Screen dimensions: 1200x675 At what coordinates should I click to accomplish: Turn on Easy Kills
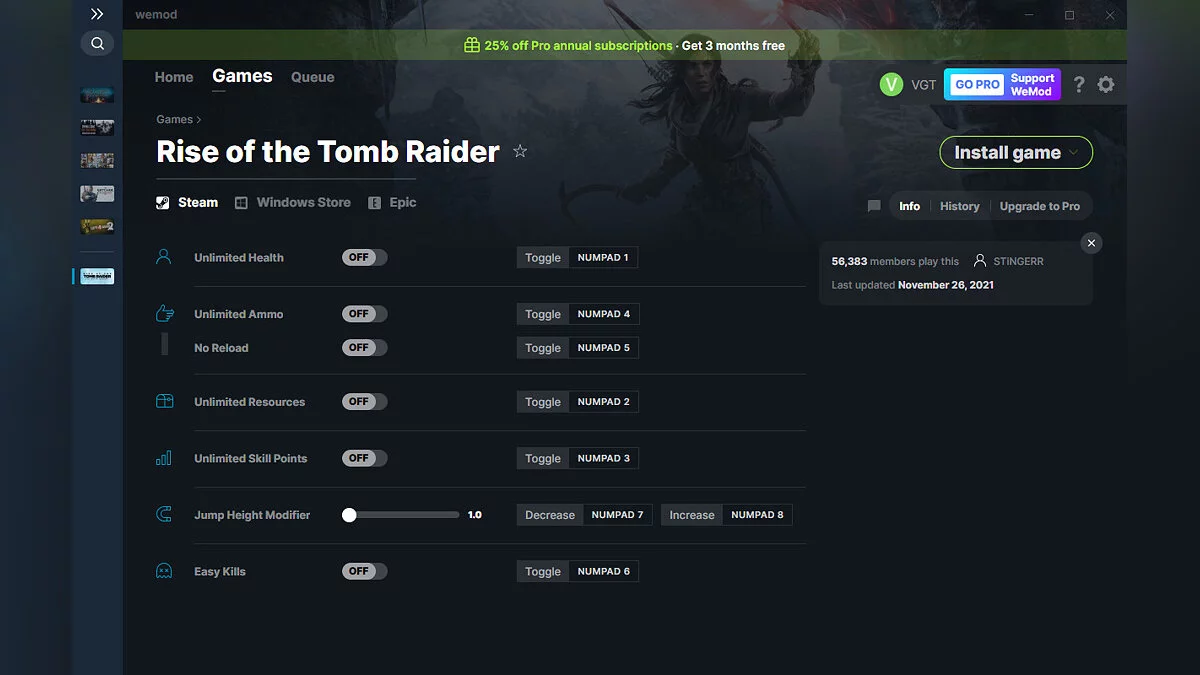click(363, 571)
